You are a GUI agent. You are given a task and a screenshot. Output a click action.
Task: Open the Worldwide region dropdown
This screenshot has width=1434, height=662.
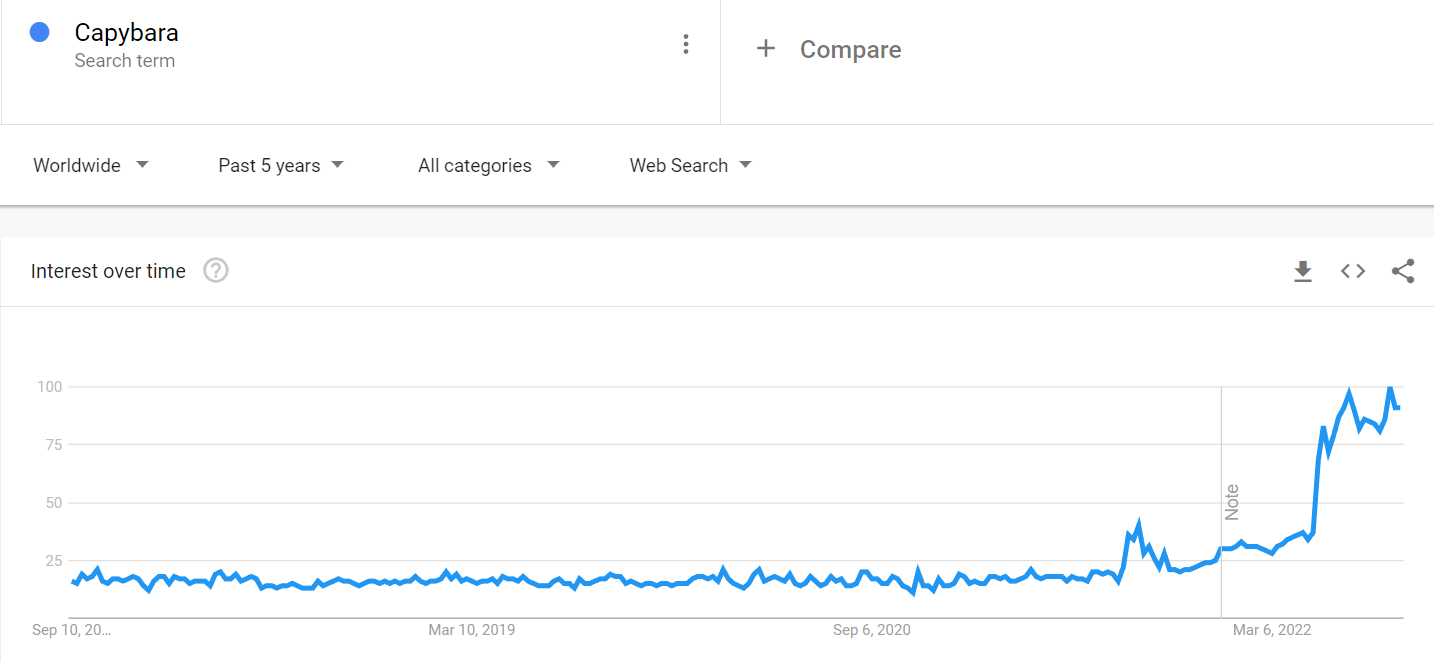91,165
